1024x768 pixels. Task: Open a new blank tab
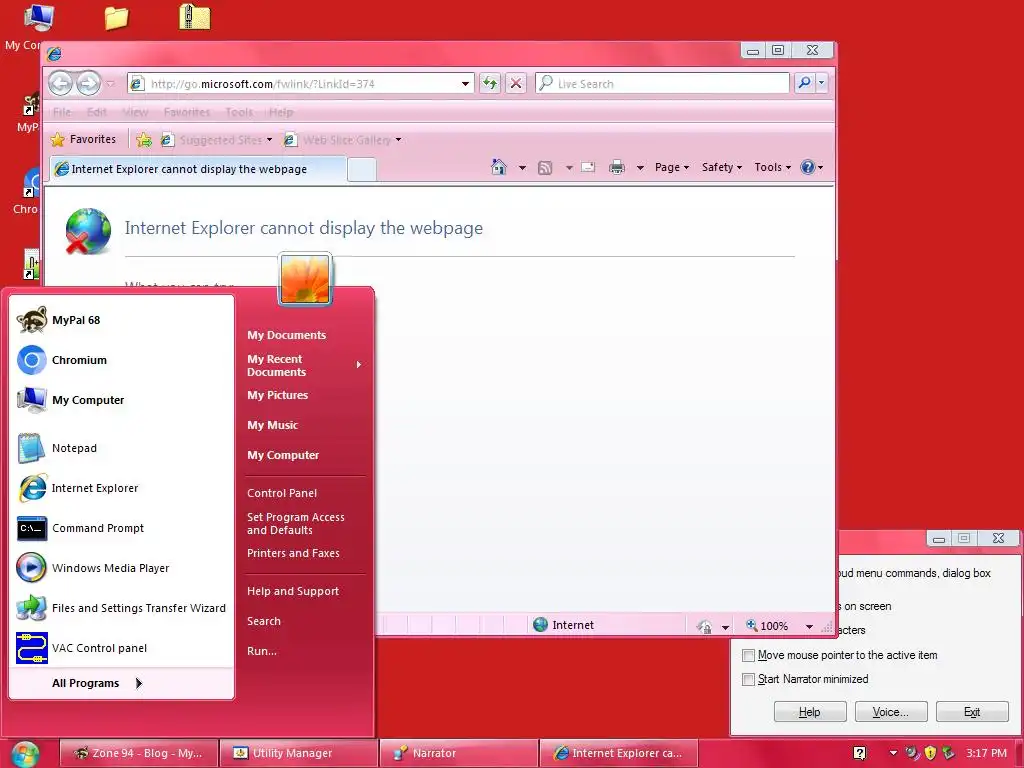[362, 170]
